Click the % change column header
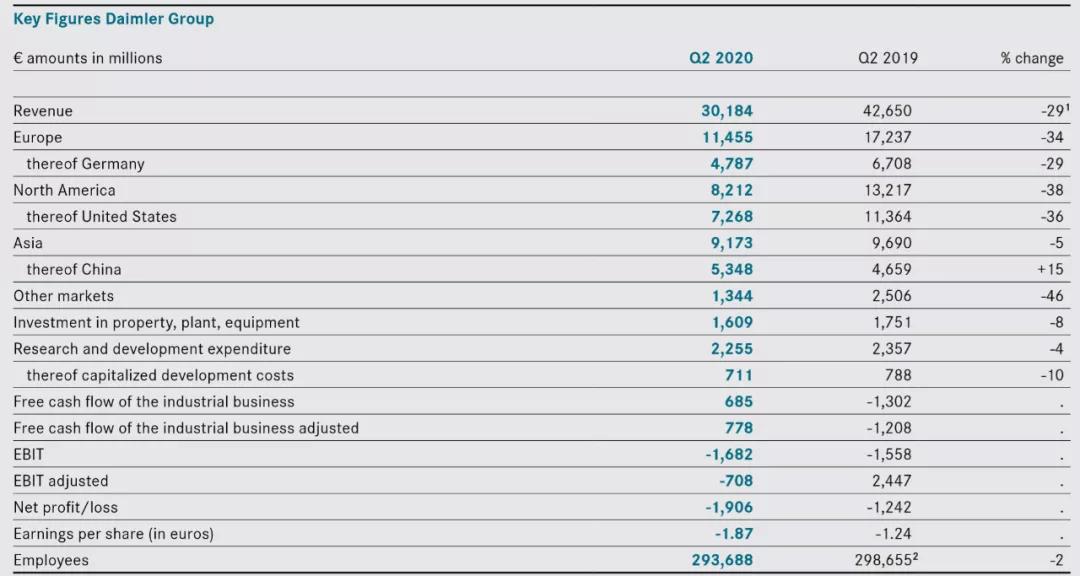The width and height of the screenshot is (1080, 576). click(1031, 58)
